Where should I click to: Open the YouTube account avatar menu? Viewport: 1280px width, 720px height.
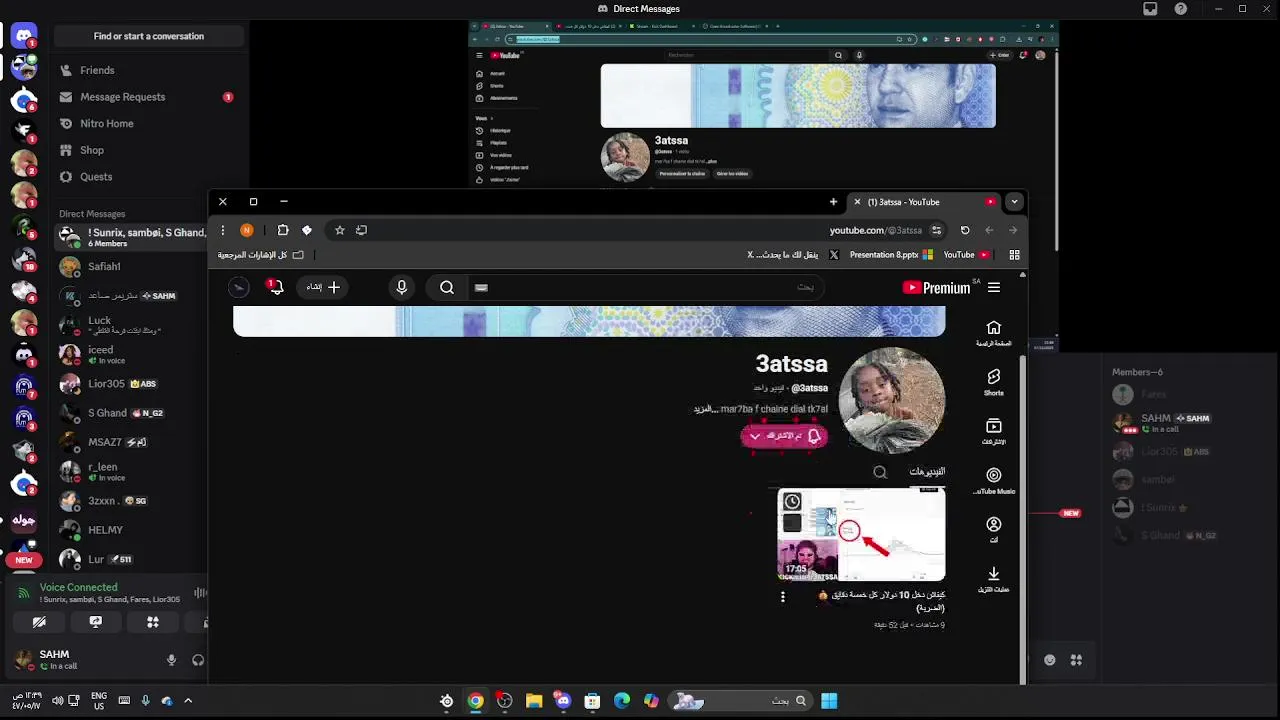coord(238,288)
